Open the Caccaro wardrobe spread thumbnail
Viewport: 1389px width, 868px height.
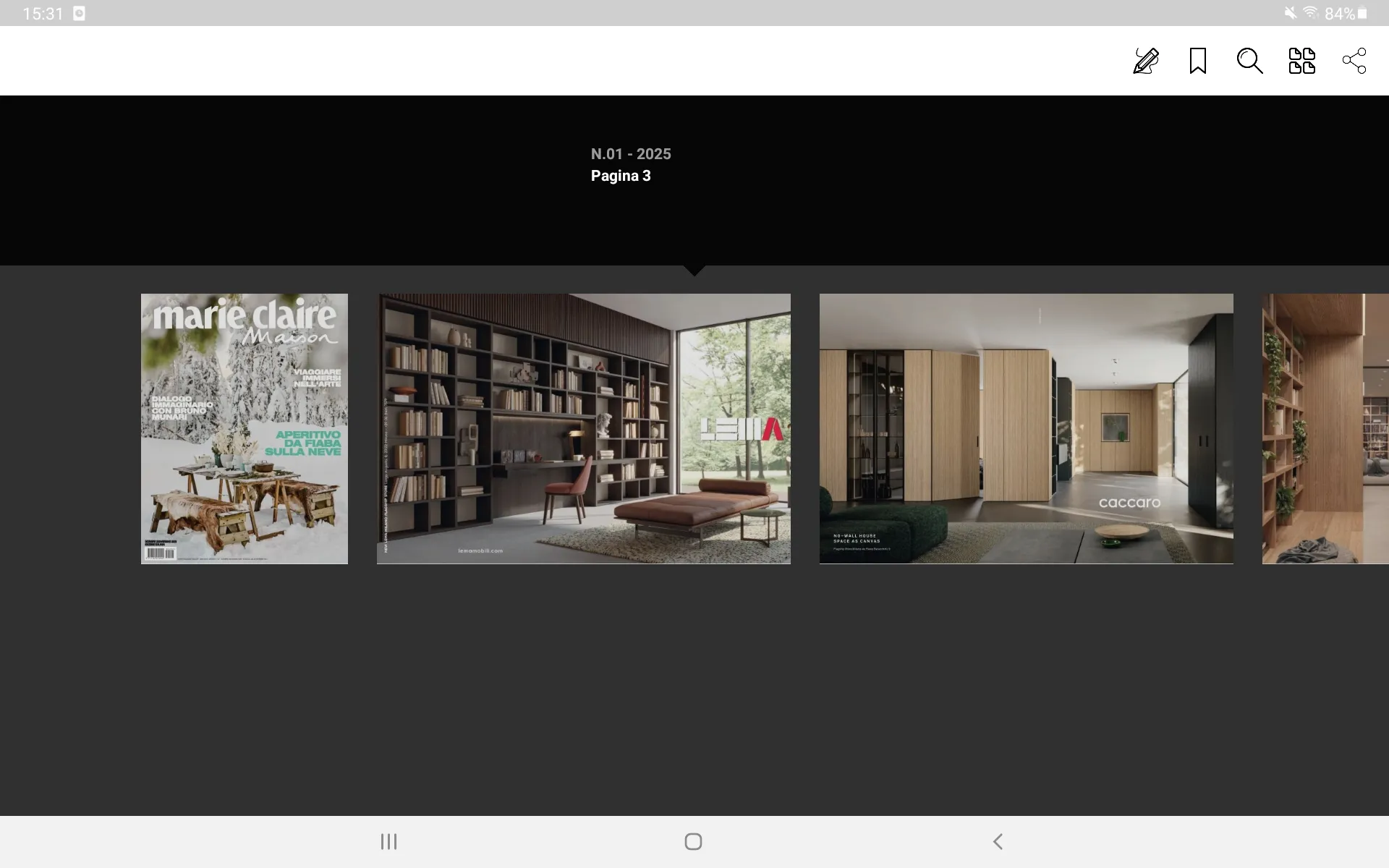(x=1027, y=428)
